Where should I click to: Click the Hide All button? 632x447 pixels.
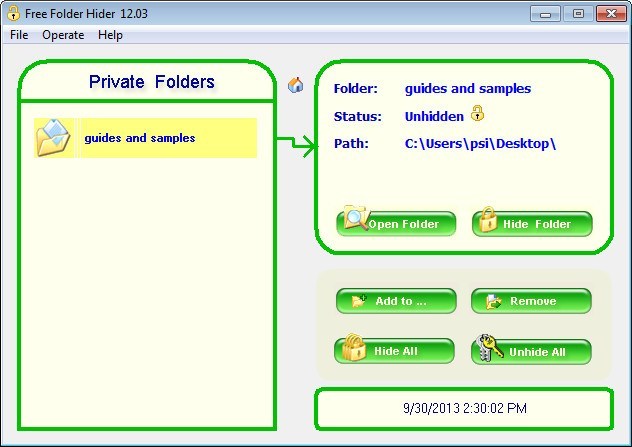[x=394, y=351]
